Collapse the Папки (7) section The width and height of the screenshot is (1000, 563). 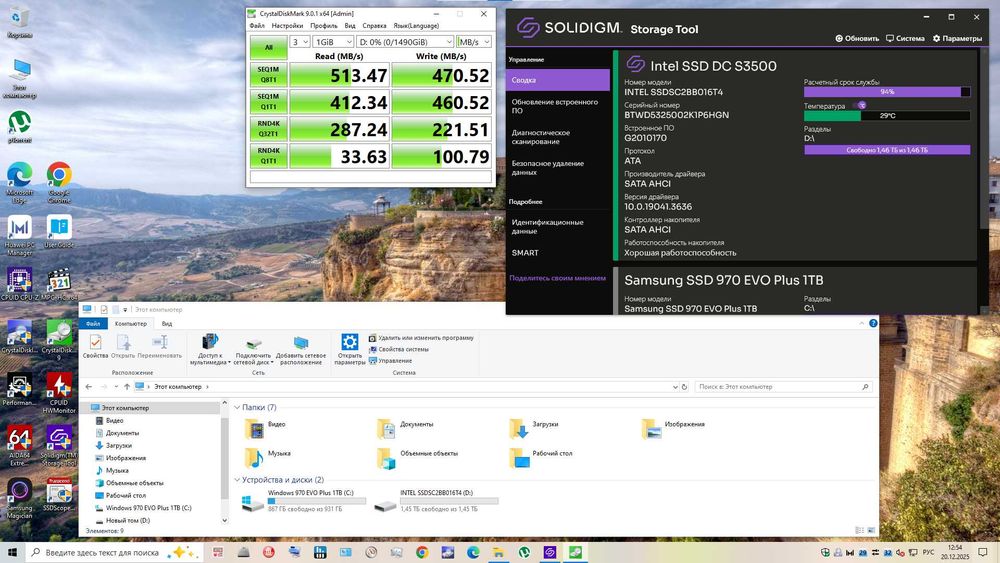tap(237, 407)
